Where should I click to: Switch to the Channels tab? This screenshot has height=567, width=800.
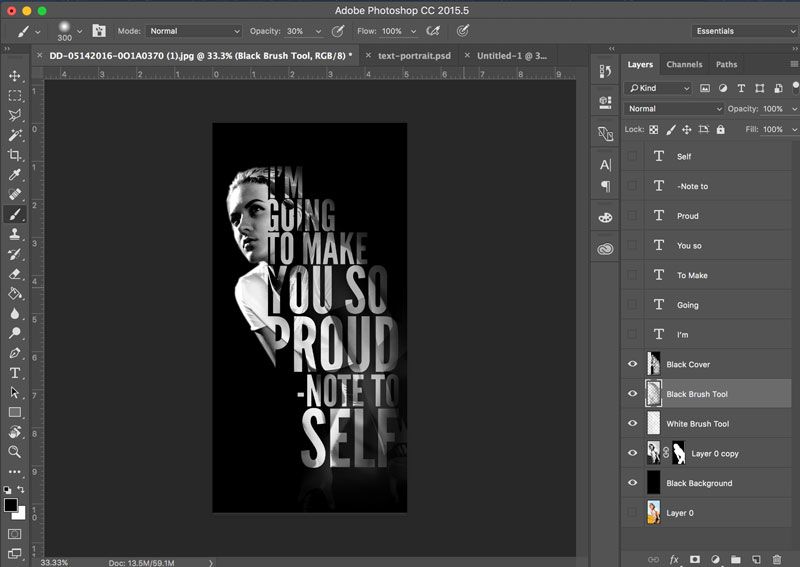(x=684, y=65)
